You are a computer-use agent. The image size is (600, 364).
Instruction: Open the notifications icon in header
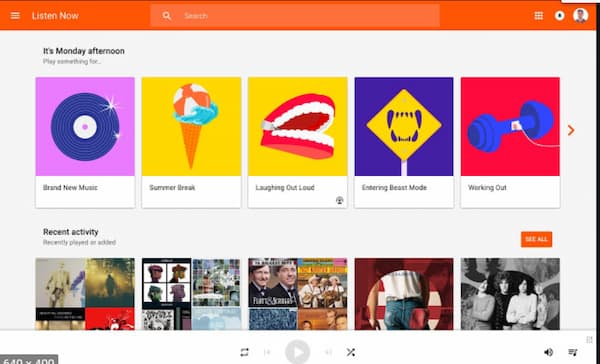pyautogui.click(x=559, y=16)
